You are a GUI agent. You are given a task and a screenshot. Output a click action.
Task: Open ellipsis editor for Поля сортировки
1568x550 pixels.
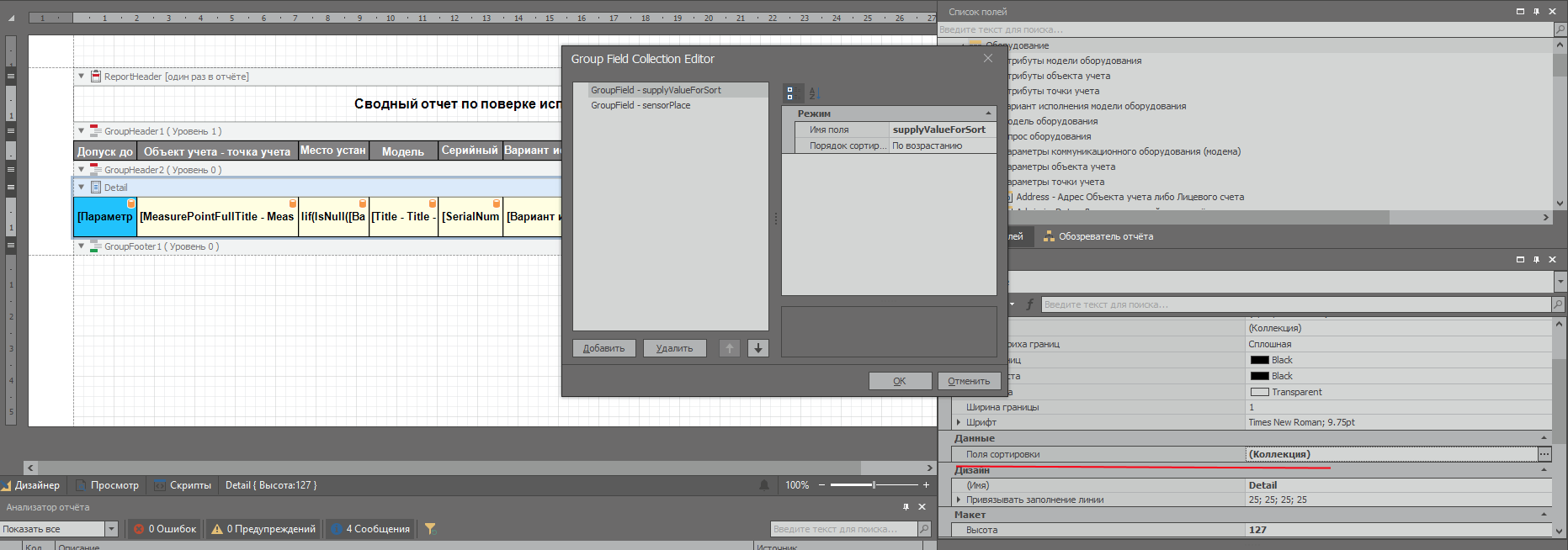1544,454
